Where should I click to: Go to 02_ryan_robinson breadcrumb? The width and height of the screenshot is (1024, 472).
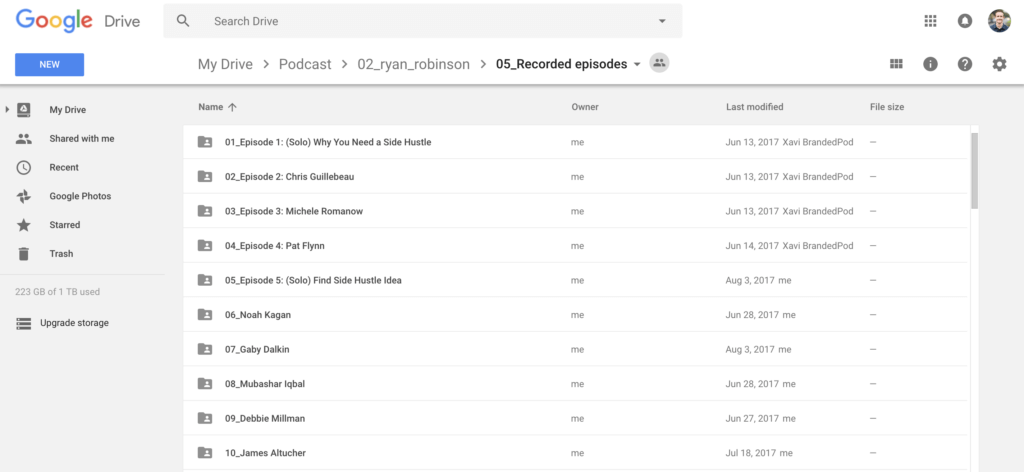pos(413,64)
